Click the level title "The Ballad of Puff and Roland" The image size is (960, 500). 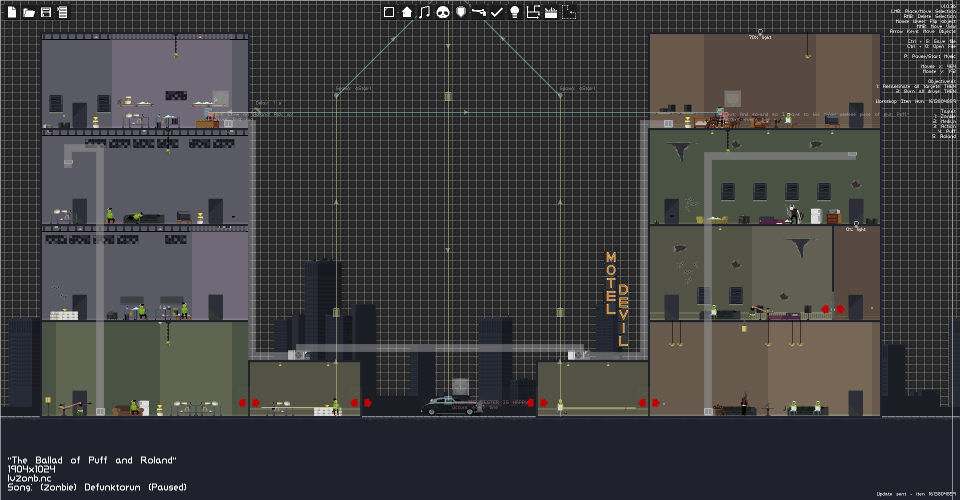[92, 460]
